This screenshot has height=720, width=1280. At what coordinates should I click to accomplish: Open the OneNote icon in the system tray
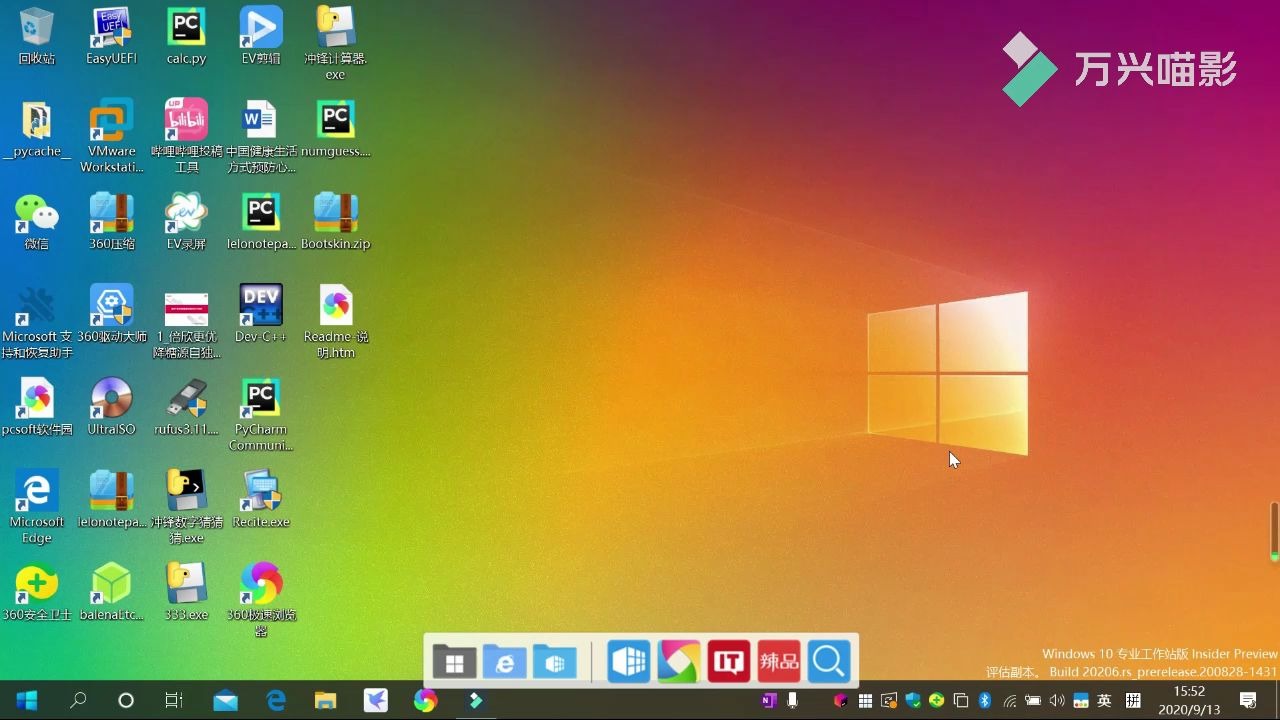[x=768, y=701]
